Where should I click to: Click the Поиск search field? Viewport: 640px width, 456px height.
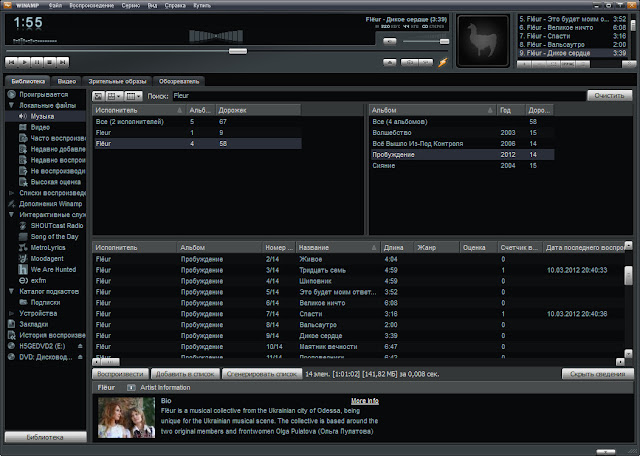tap(378, 96)
